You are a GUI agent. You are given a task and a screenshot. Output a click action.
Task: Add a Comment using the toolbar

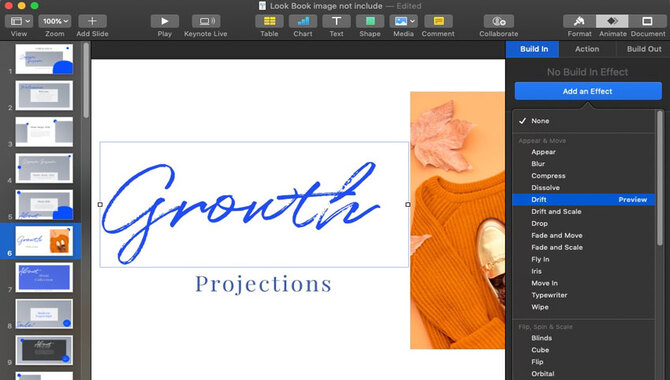coord(438,21)
